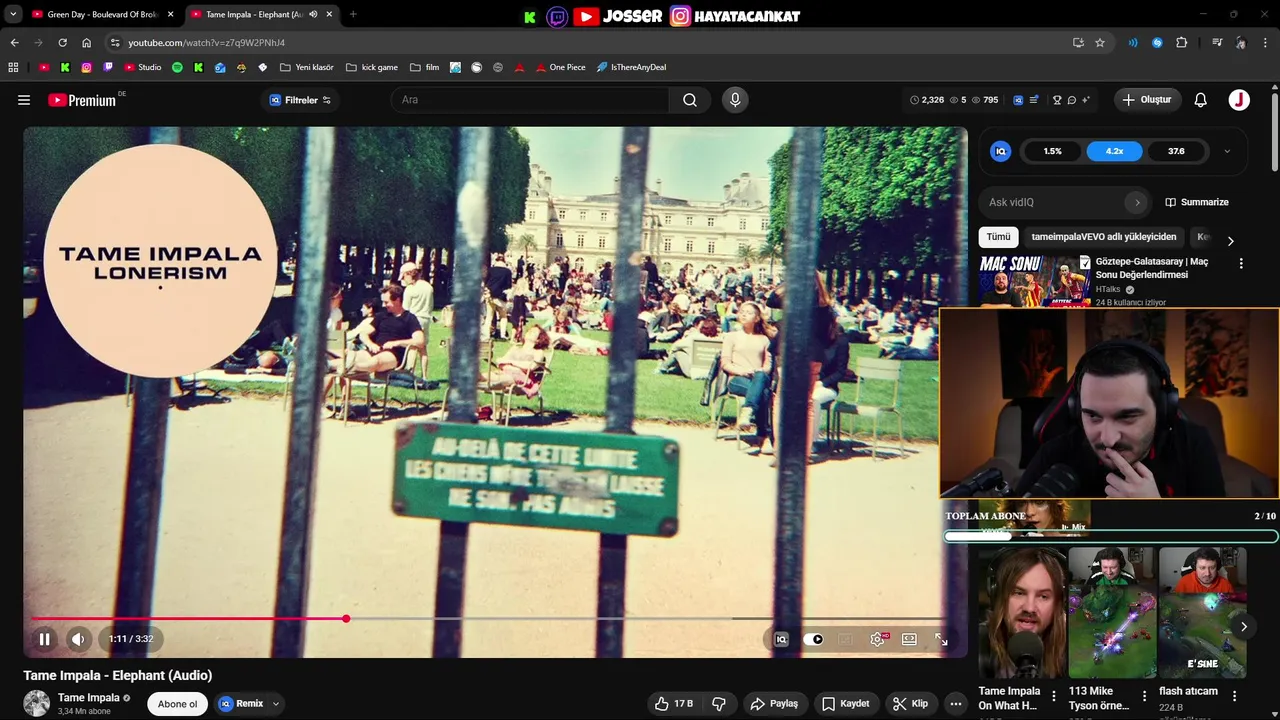Viewport: 1280px width, 720px height.
Task: Close the Tame Impala - Elephant tab
Action: [x=329, y=15]
